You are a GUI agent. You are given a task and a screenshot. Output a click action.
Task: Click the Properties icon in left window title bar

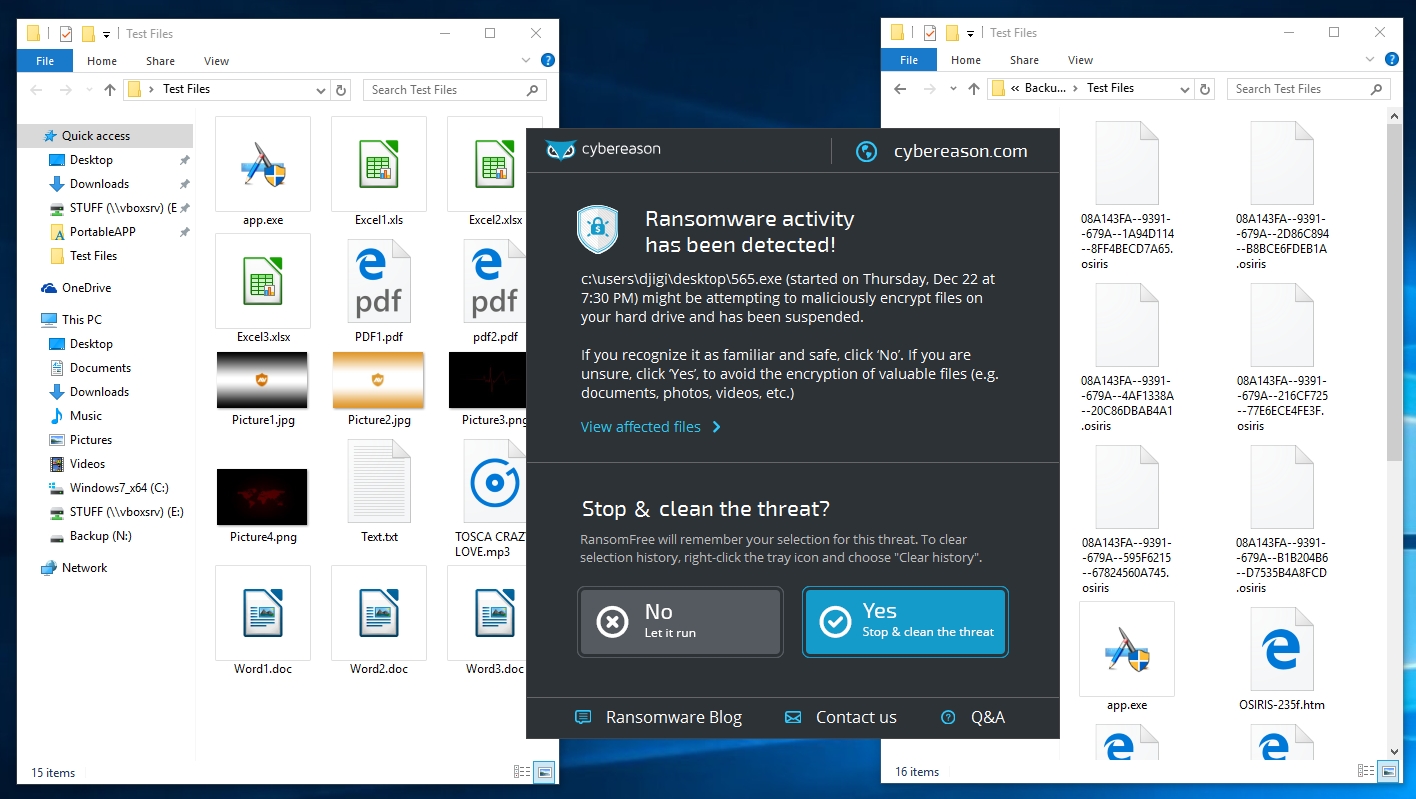click(66, 33)
